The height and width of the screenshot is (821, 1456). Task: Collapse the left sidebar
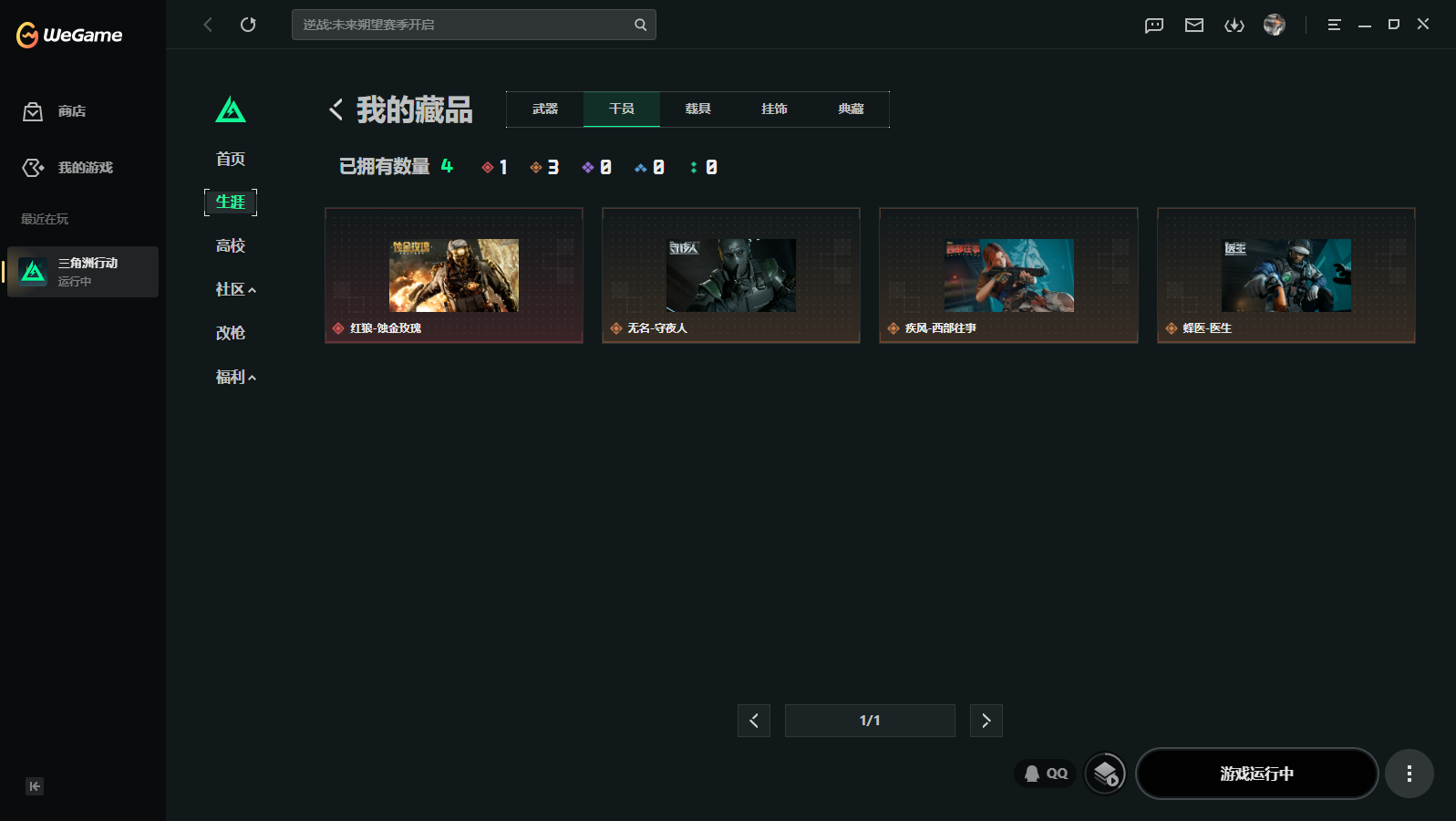coord(35,786)
